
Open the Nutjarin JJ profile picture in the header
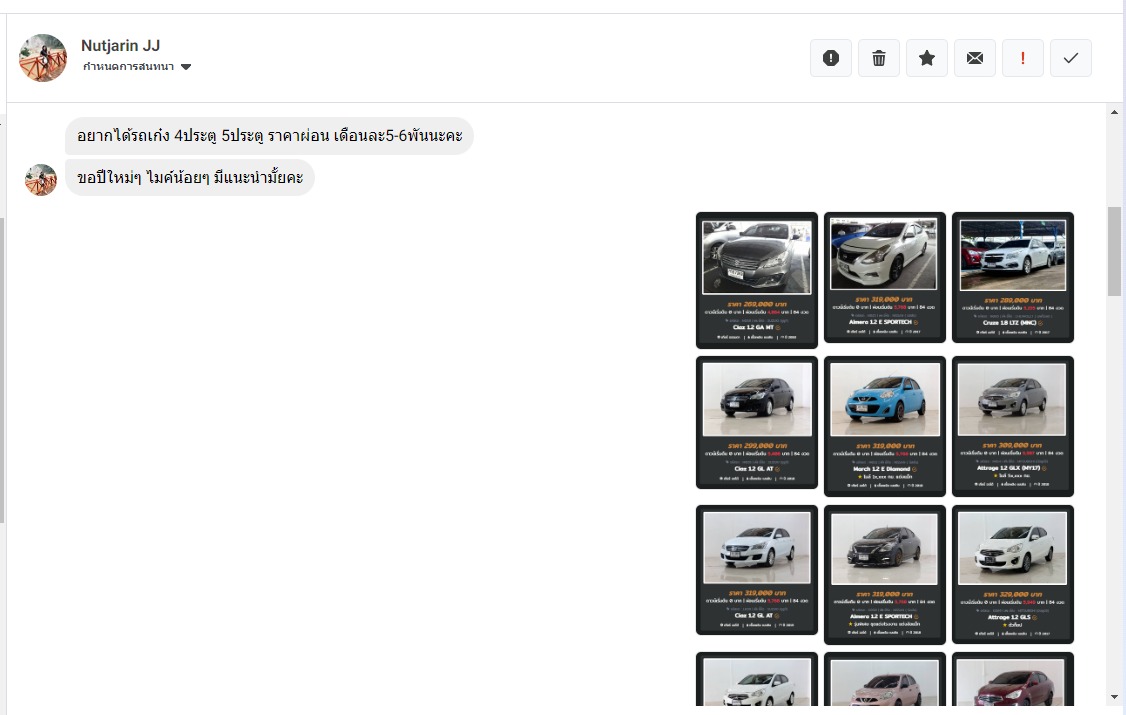point(43,58)
